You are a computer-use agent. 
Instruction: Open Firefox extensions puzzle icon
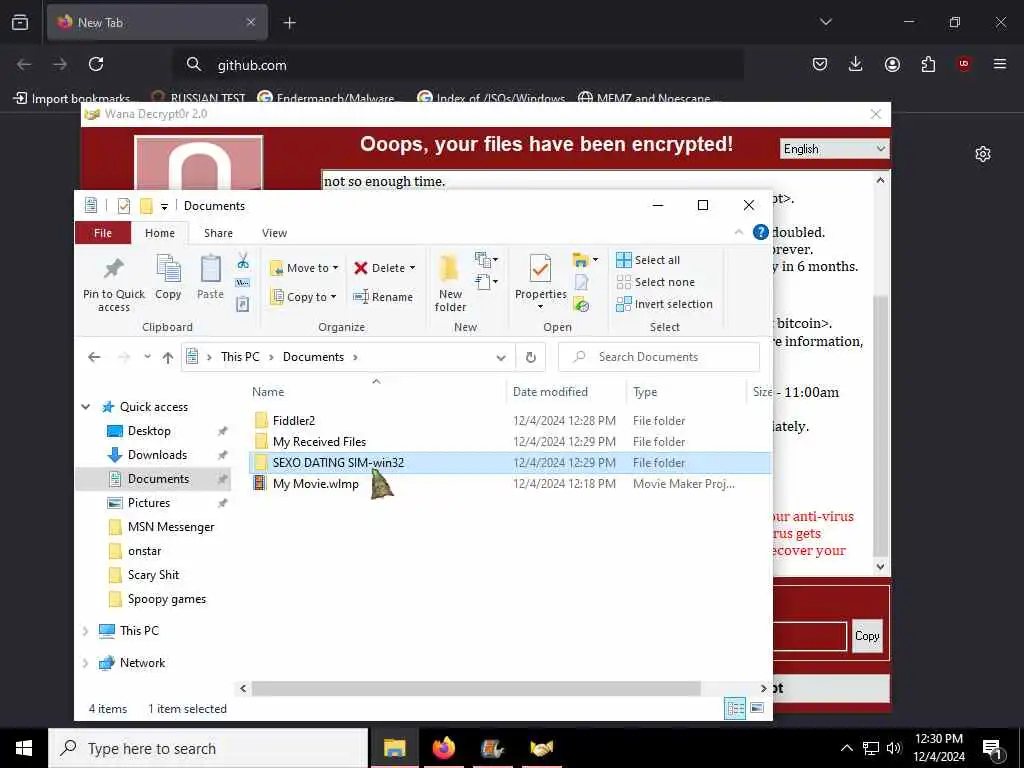coord(928,64)
